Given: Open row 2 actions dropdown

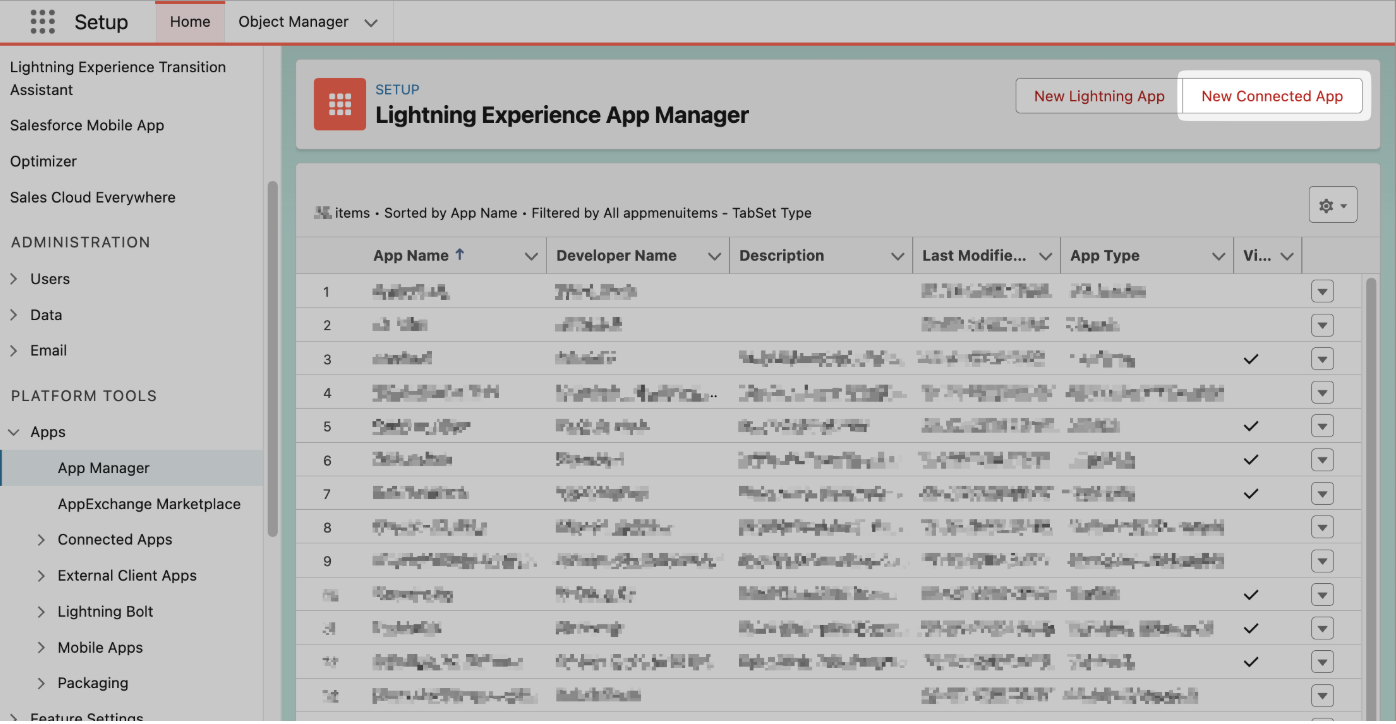Looking at the screenshot, I should click(1322, 325).
